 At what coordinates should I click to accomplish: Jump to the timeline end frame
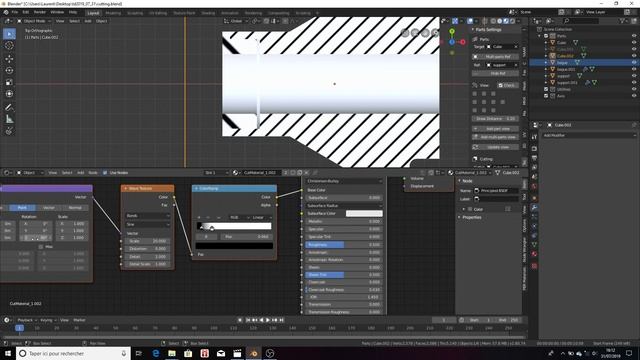282,320
